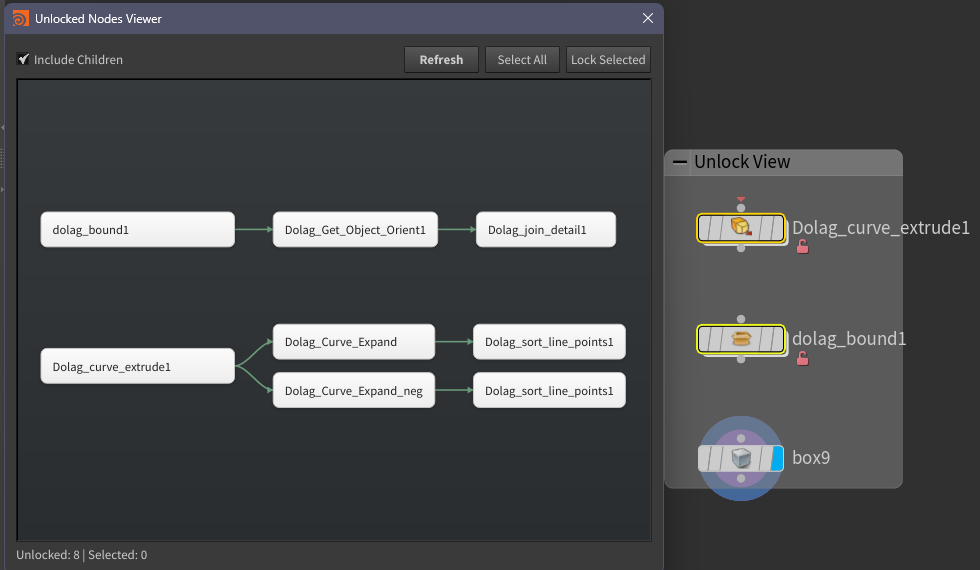Select the Dolag_join_detail1 graph node
The image size is (980, 570).
(x=545, y=230)
